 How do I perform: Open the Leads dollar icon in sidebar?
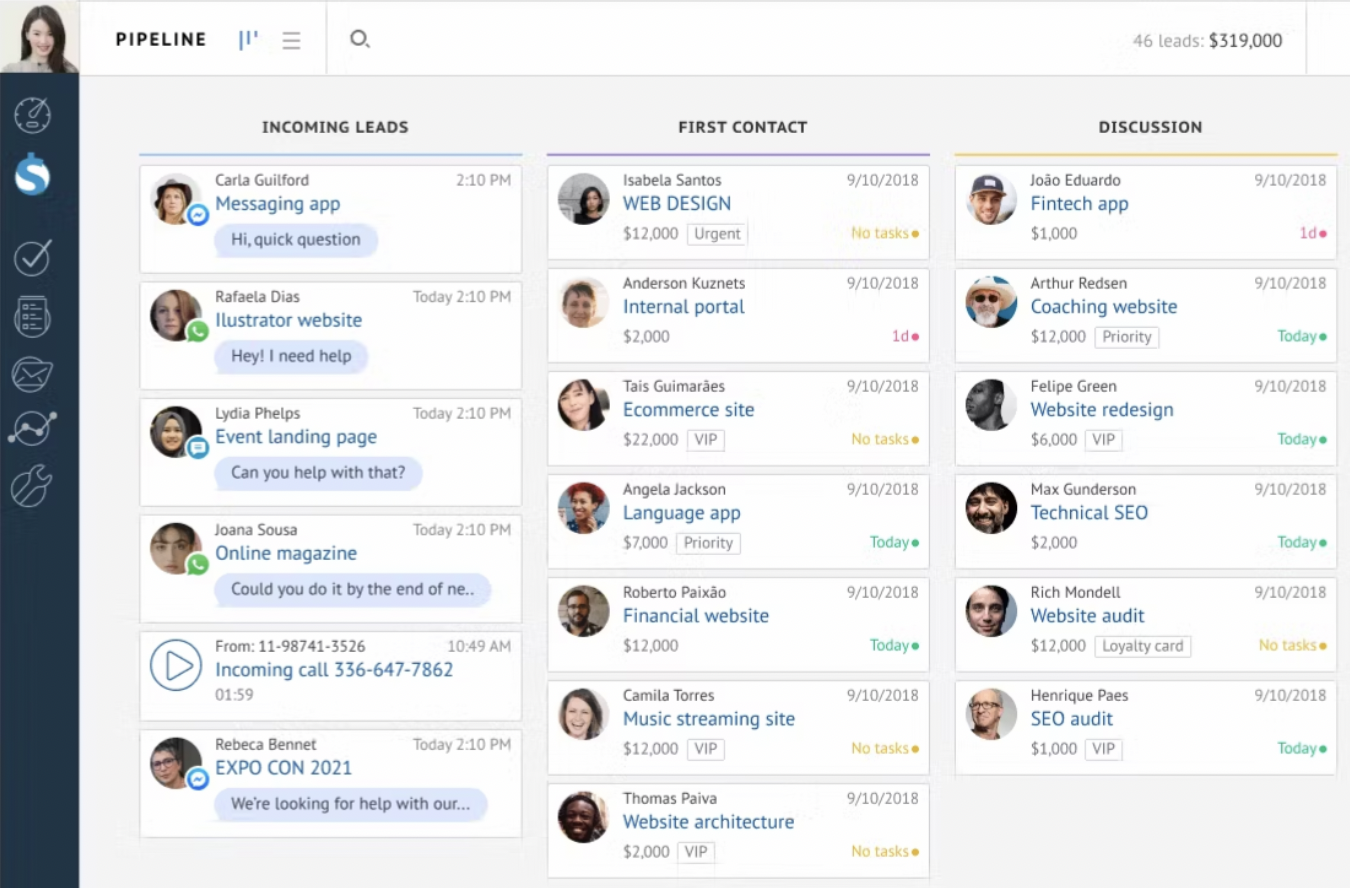[32, 176]
